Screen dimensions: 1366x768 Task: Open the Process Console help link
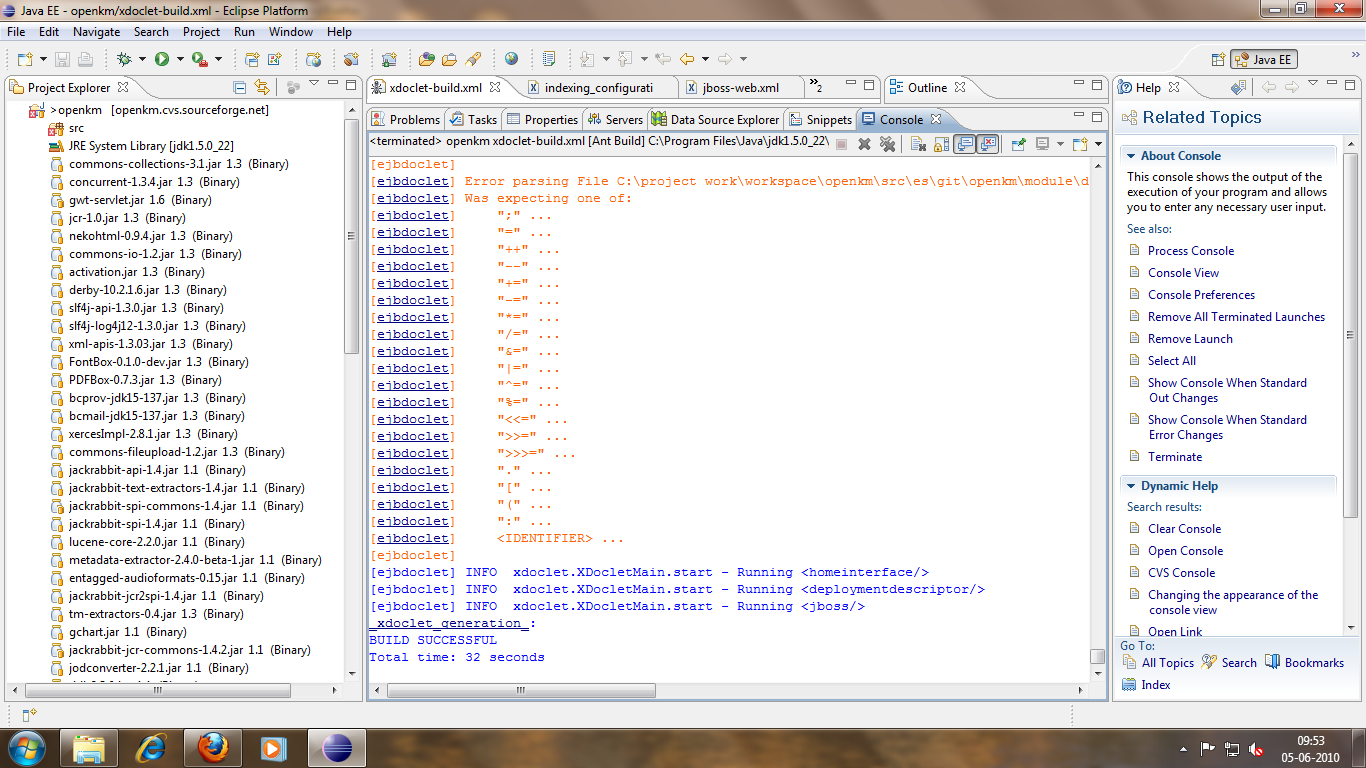coord(1191,251)
